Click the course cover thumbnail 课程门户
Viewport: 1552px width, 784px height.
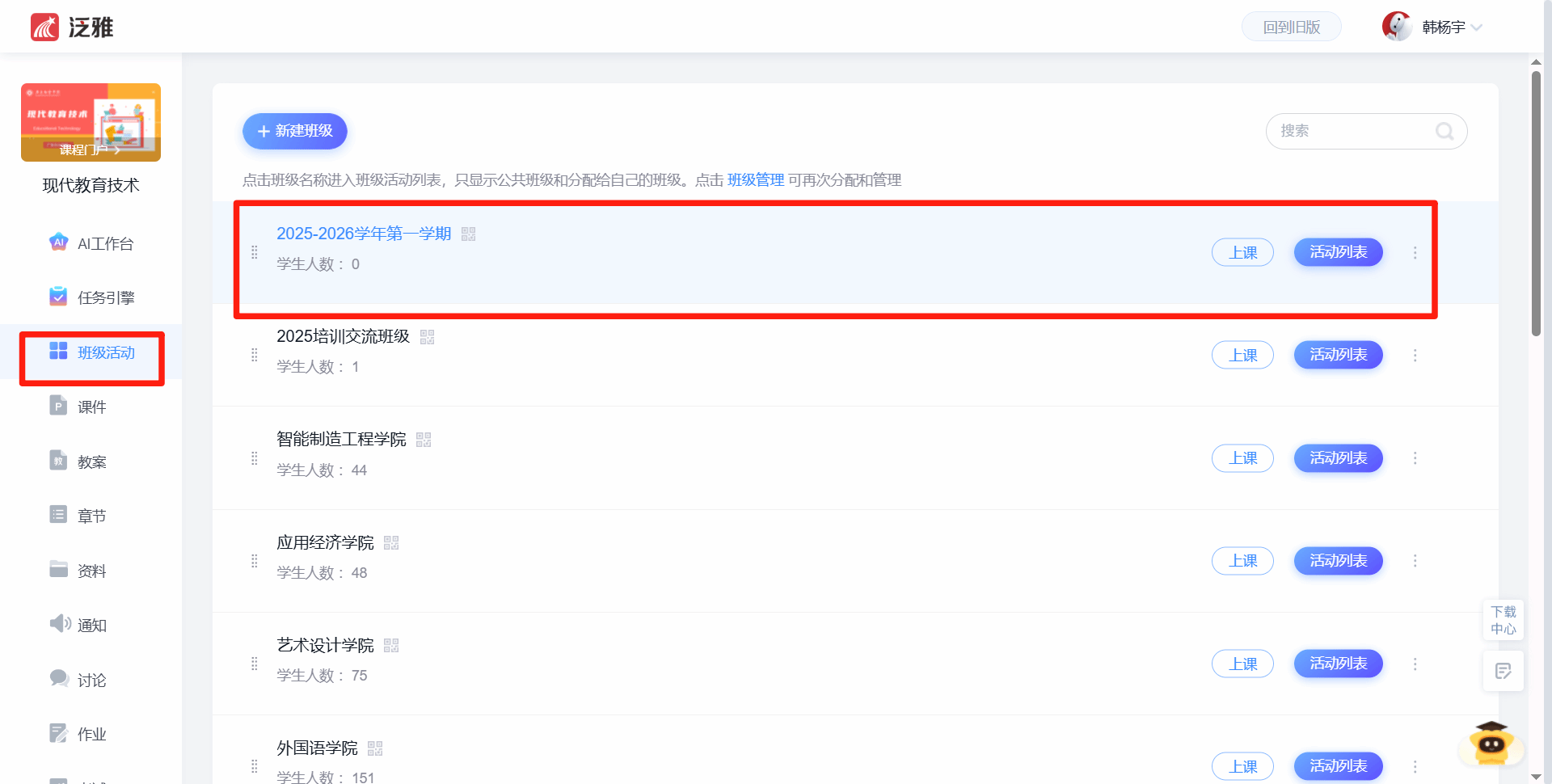point(91,122)
